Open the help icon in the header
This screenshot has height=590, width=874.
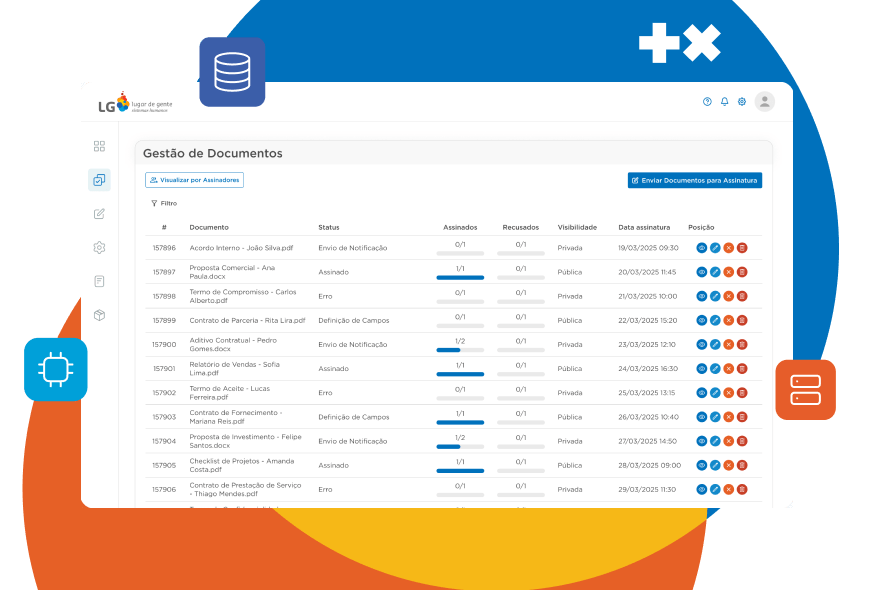click(x=707, y=102)
